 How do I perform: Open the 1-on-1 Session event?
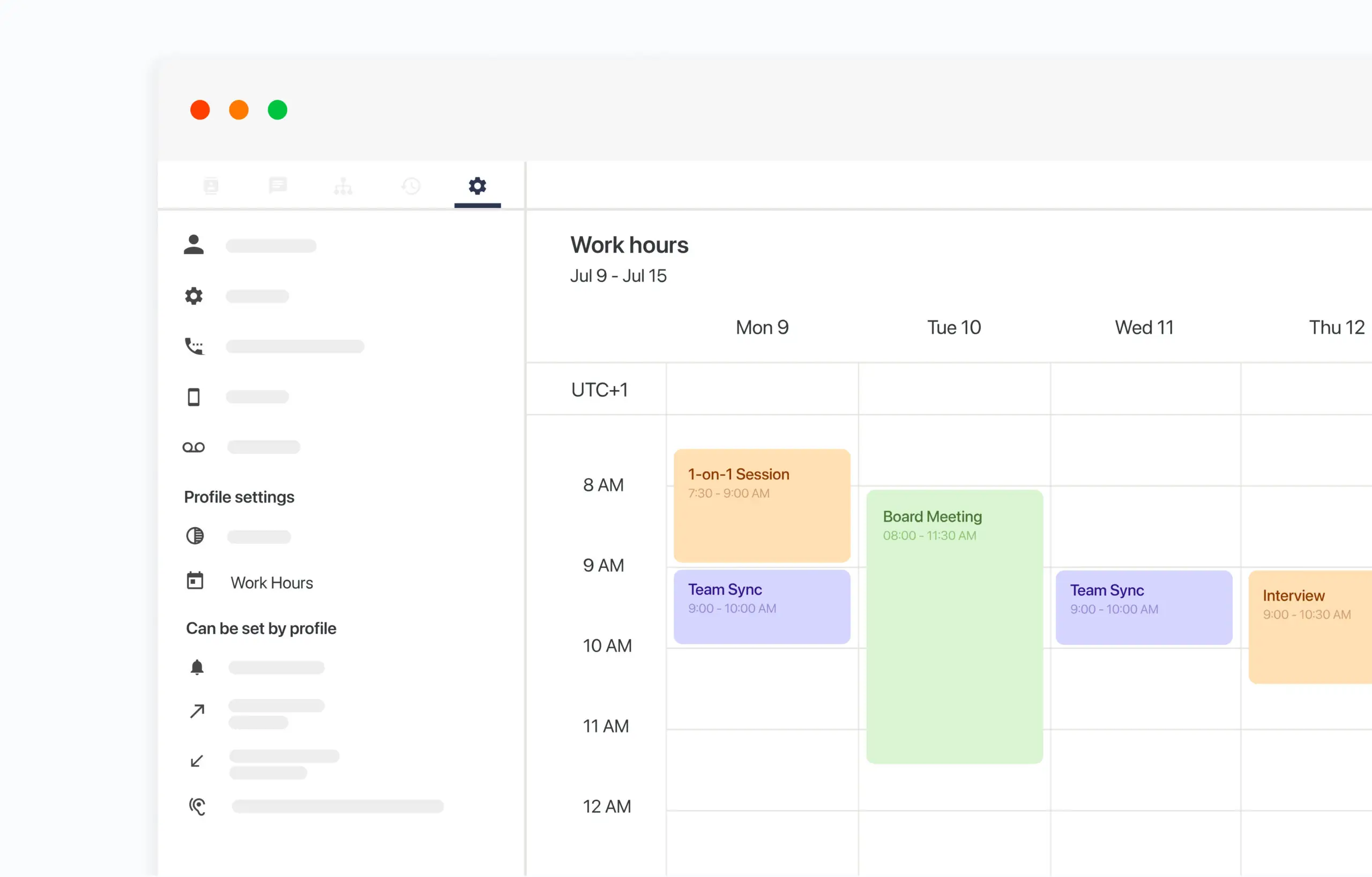coord(762,505)
